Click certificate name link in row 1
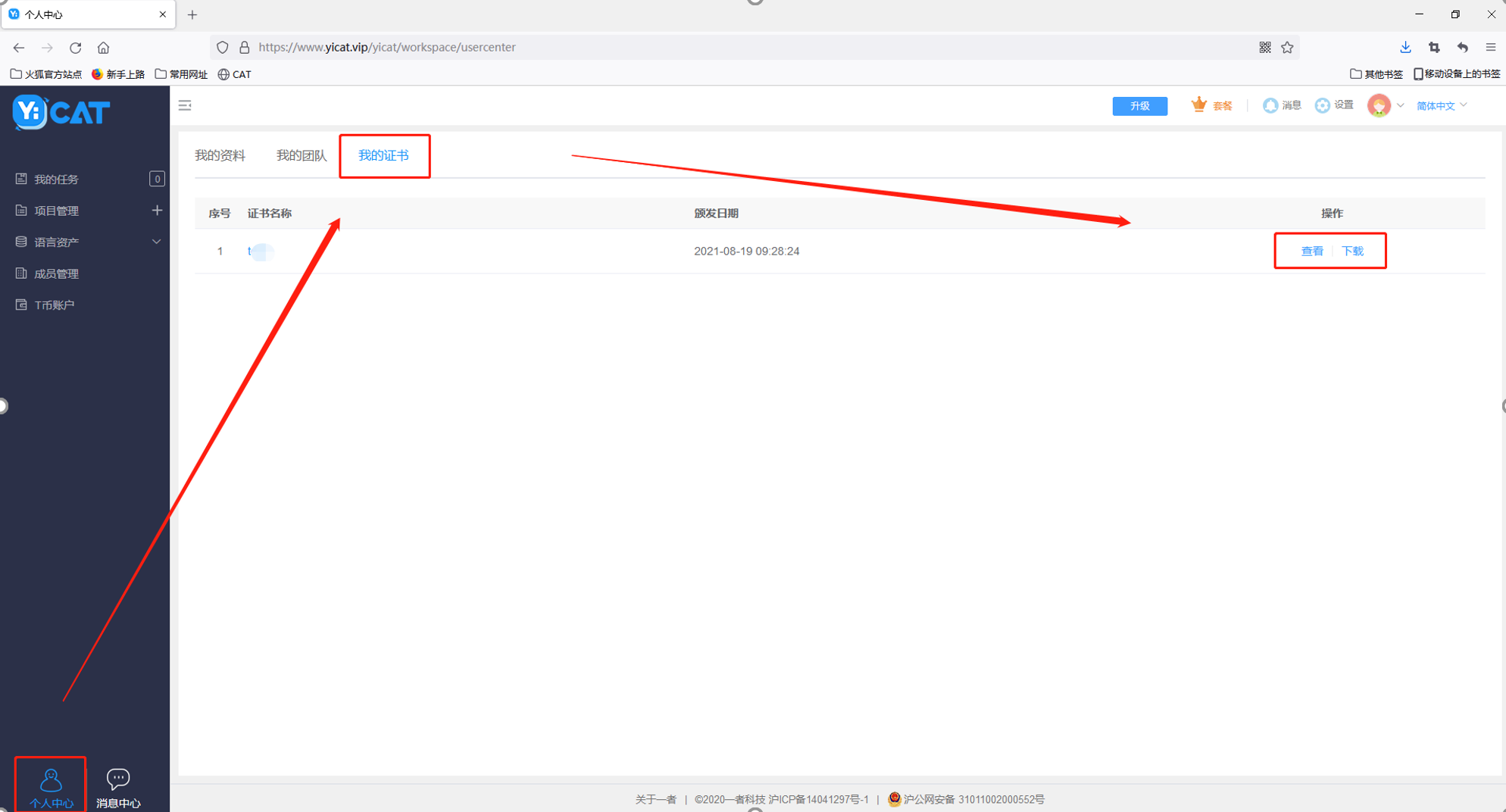Image resolution: width=1506 pixels, height=812 pixels. coord(260,251)
